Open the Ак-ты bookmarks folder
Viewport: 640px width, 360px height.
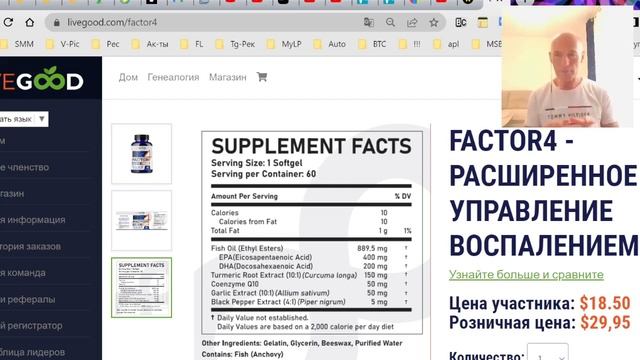point(151,44)
